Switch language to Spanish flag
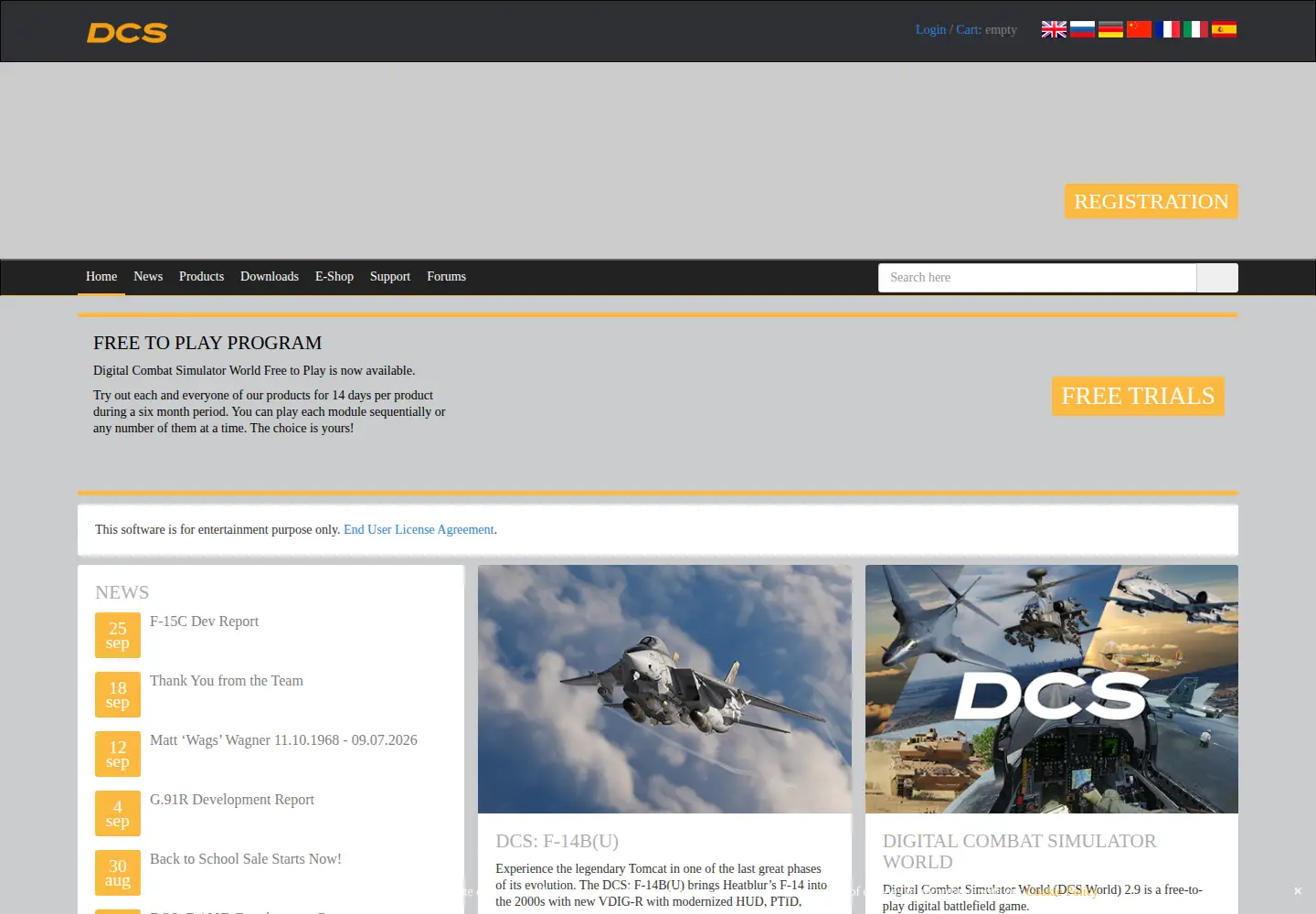 tap(1224, 29)
